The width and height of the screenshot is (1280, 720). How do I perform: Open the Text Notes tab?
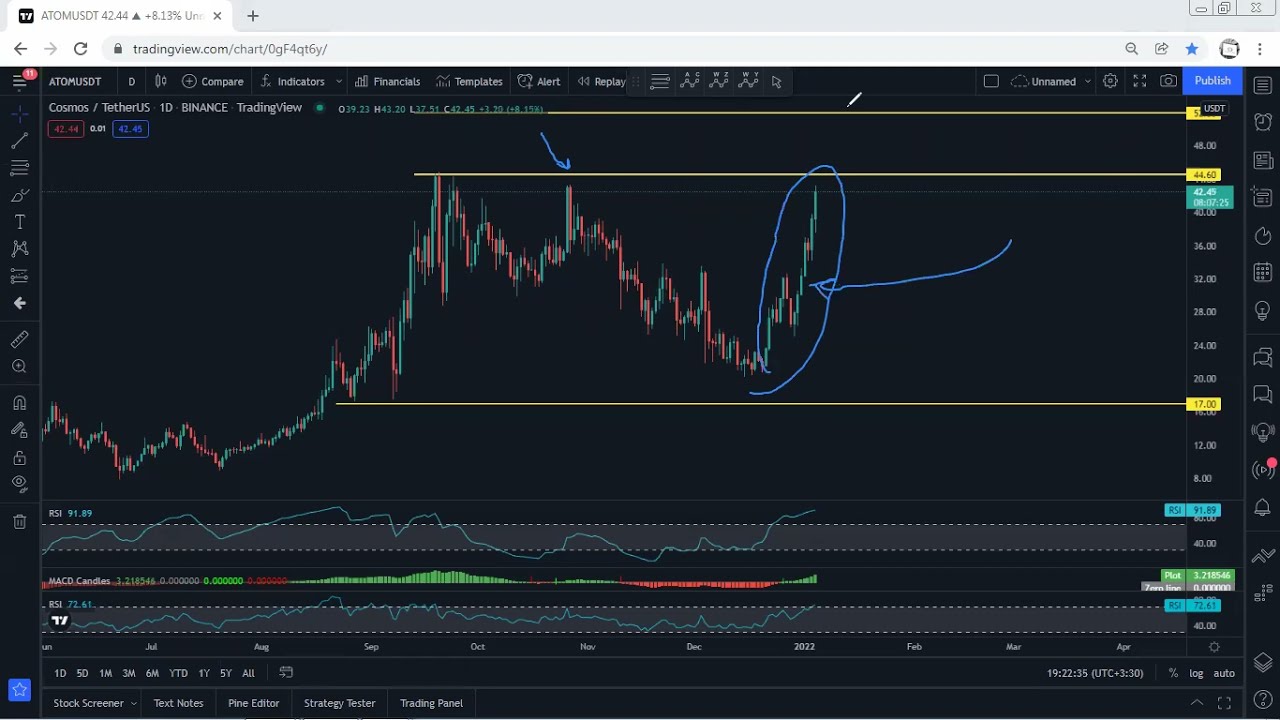178,703
